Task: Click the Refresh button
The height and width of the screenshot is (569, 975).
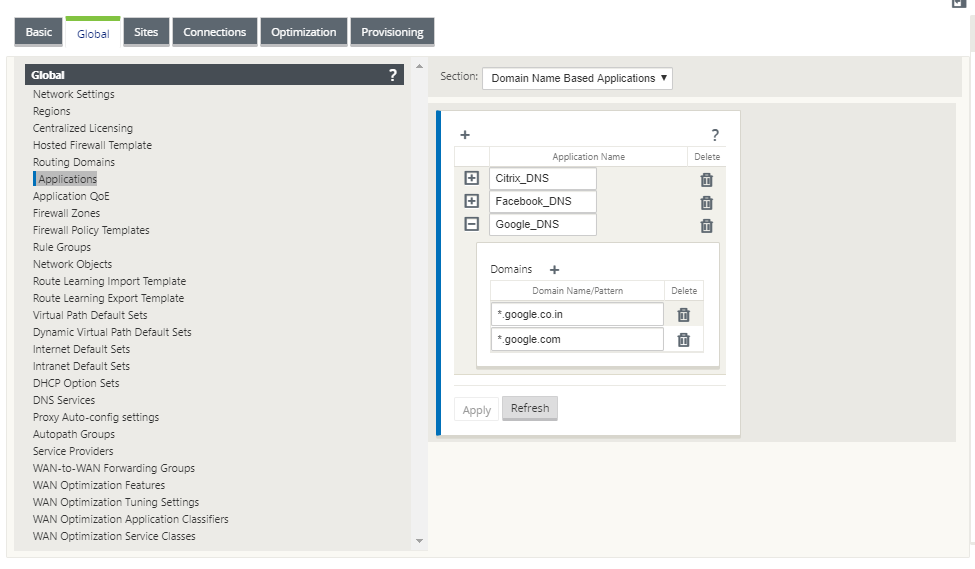Action: click(530, 409)
